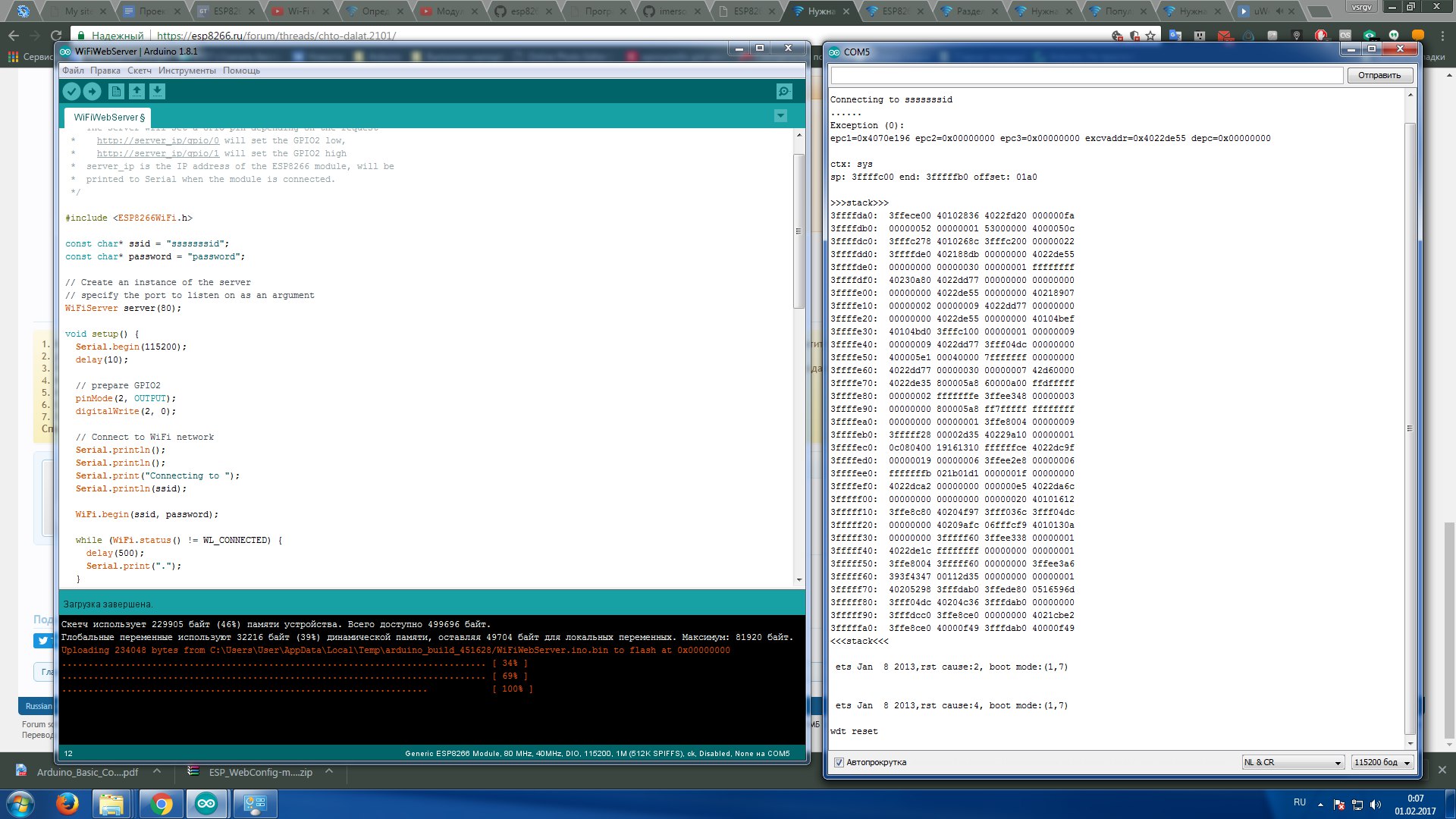Open Chrome from the taskbar

(161, 804)
